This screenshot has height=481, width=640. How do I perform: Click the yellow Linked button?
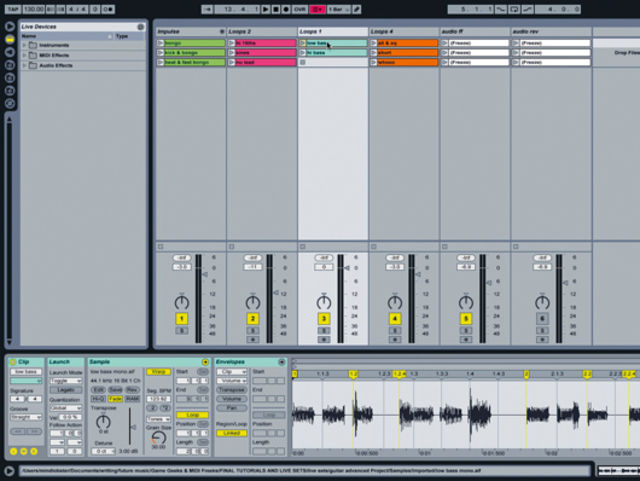[231, 433]
